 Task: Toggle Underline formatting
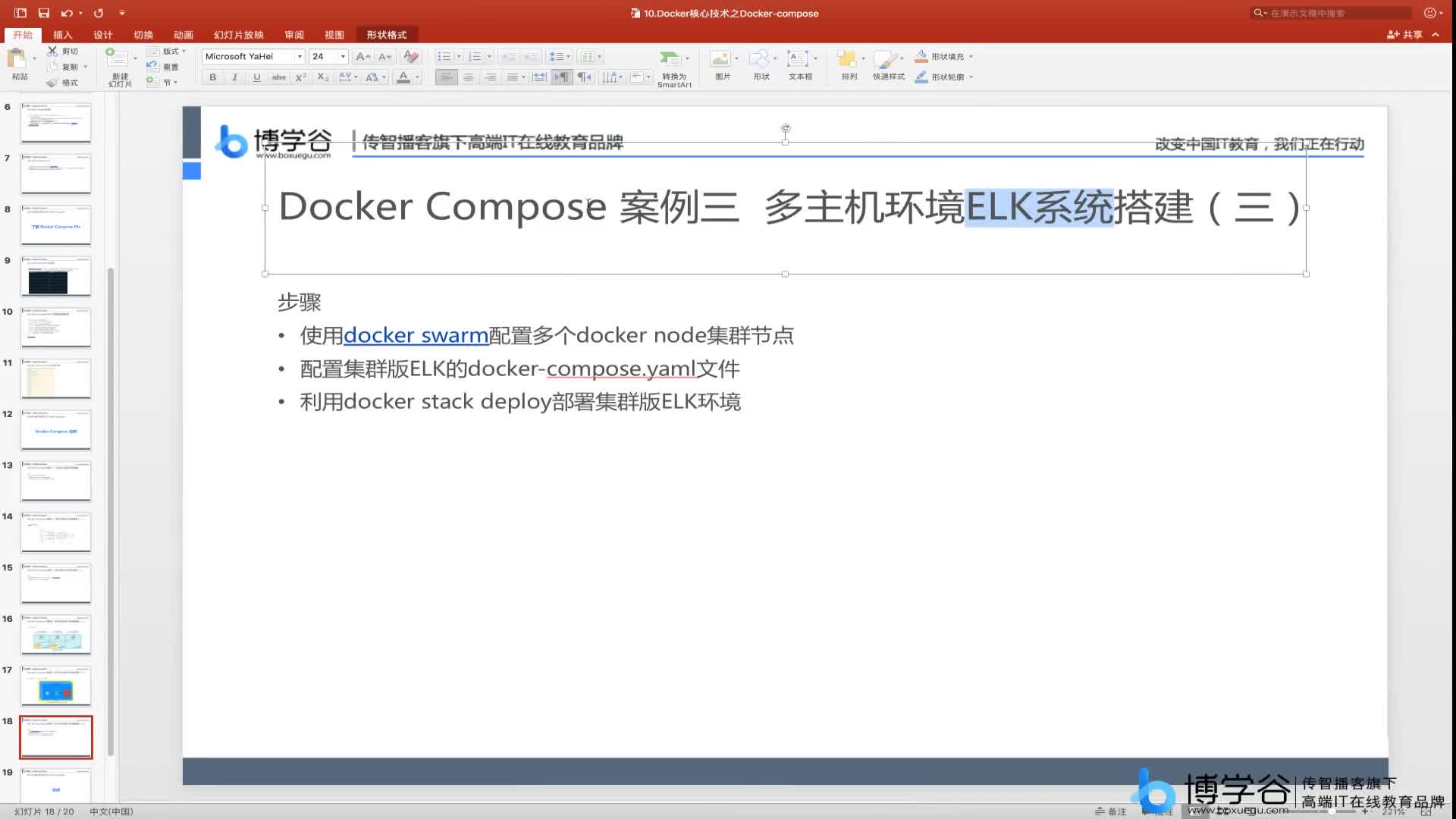pyautogui.click(x=256, y=77)
